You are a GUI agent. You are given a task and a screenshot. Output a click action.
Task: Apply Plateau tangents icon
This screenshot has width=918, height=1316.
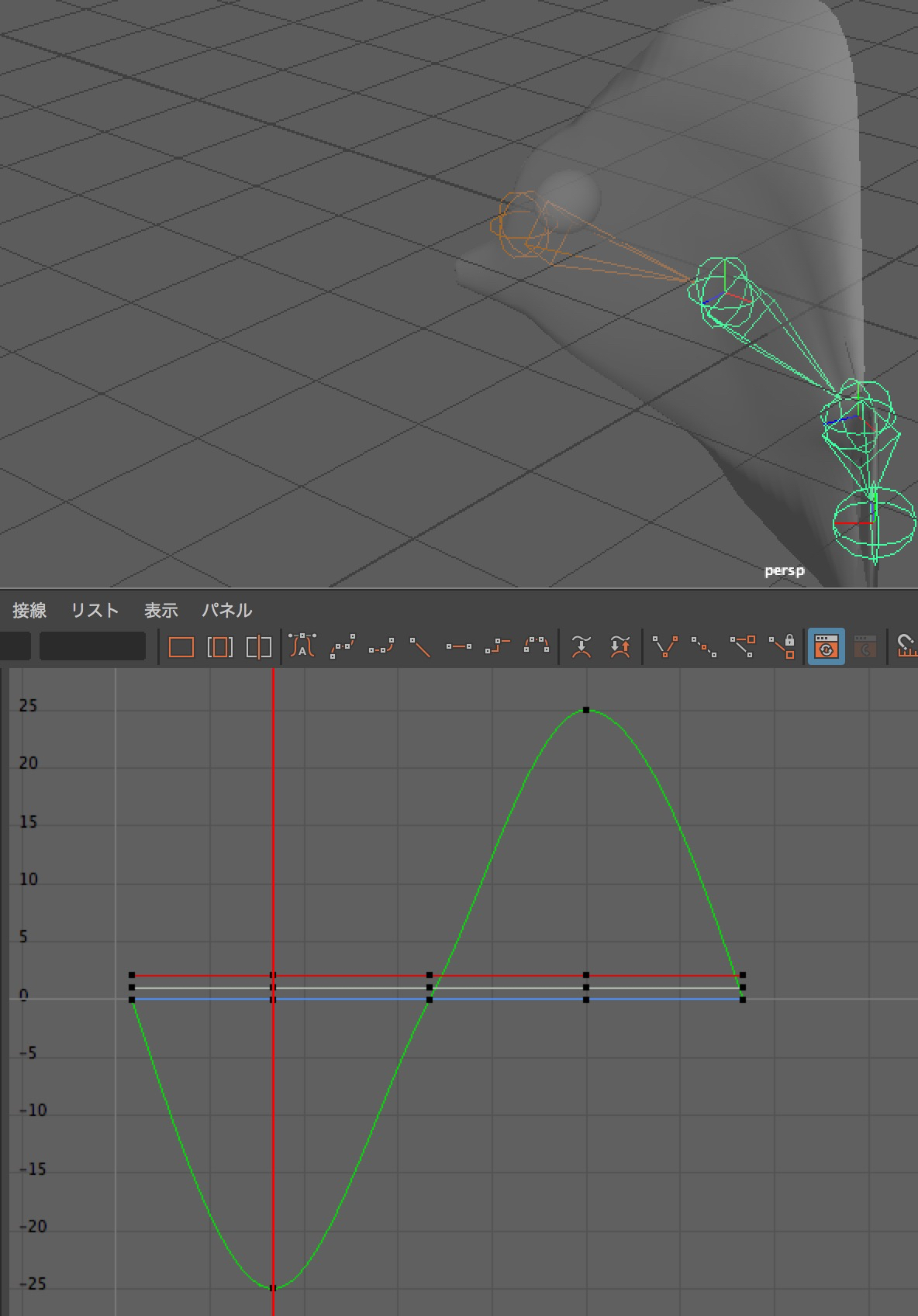click(x=536, y=646)
